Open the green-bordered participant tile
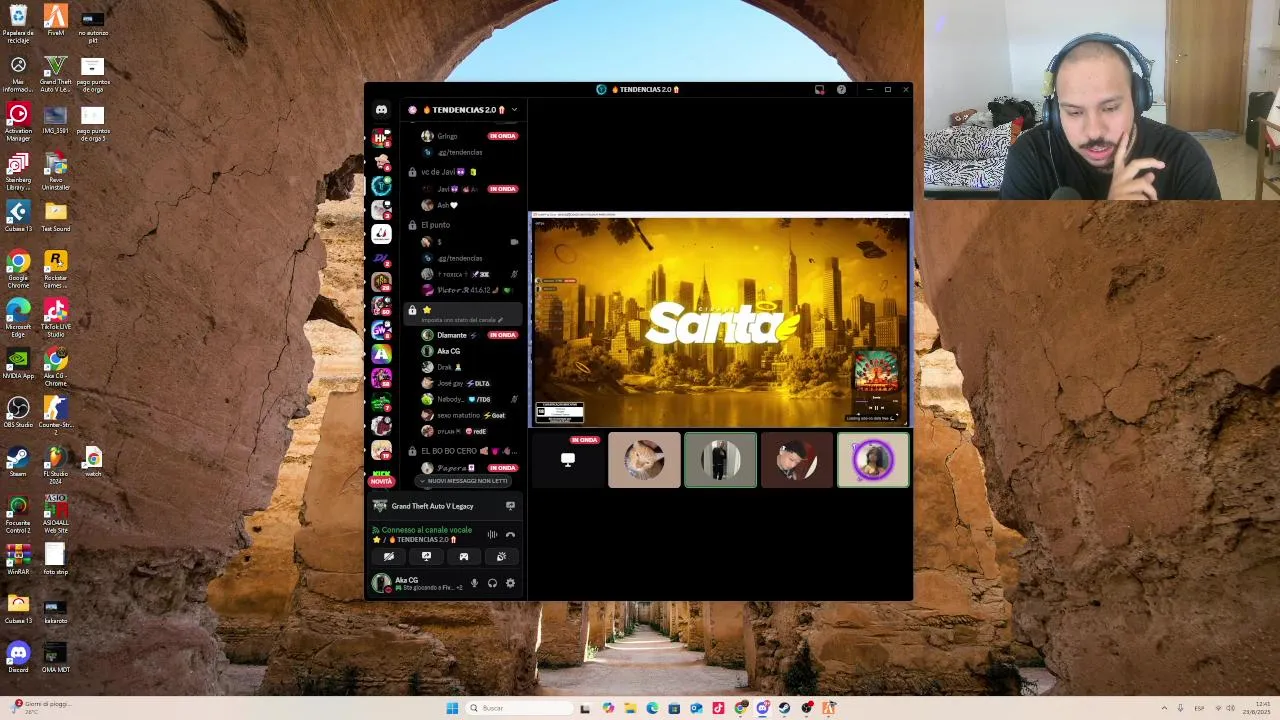The image size is (1280, 720). [x=720, y=460]
